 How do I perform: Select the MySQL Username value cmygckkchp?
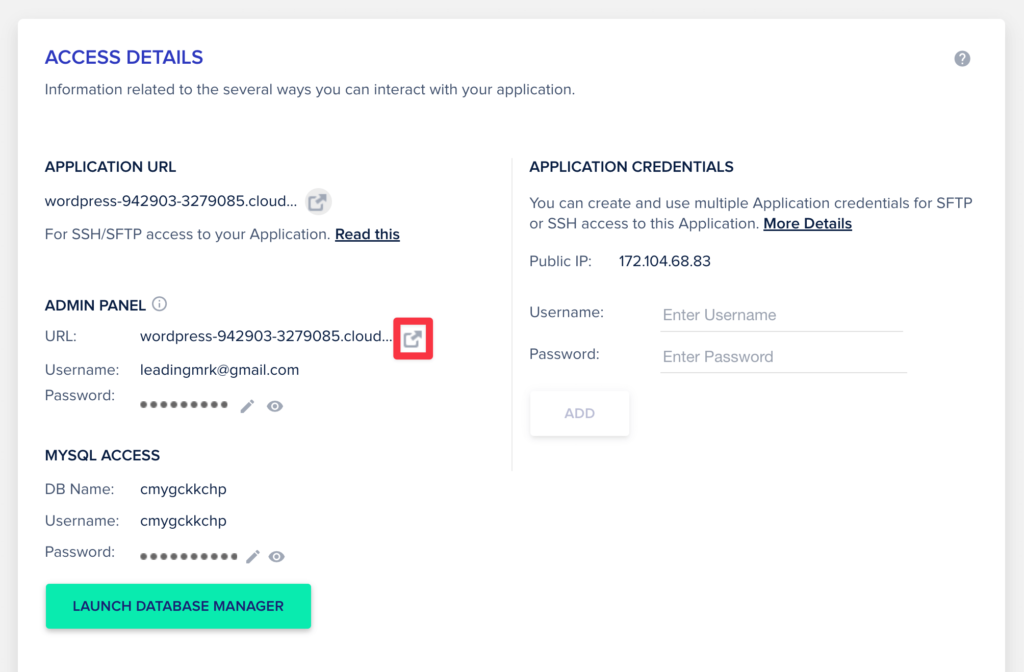pyautogui.click(x=184, y=520)
